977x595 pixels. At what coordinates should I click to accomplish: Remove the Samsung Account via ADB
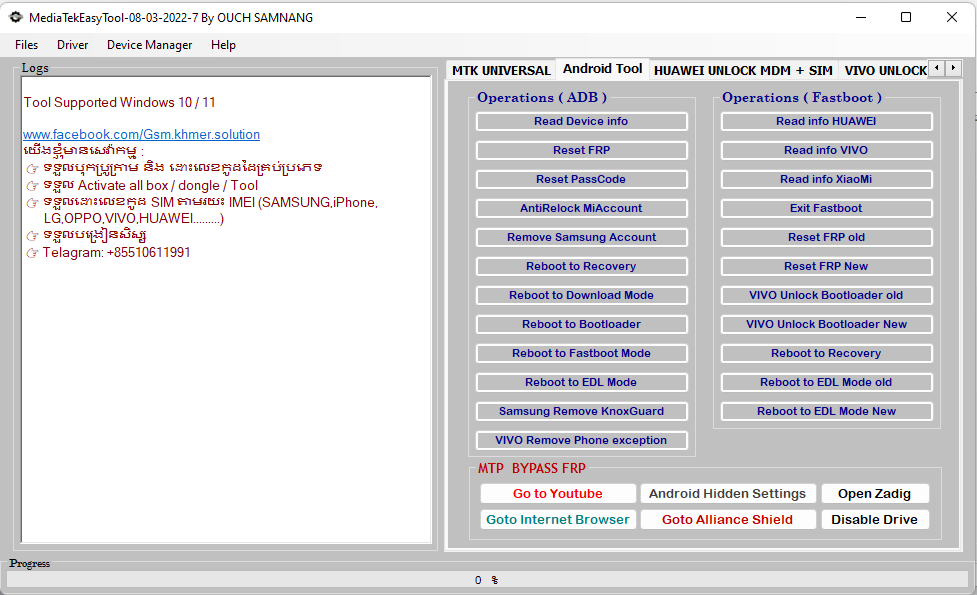tap(581, 237)
